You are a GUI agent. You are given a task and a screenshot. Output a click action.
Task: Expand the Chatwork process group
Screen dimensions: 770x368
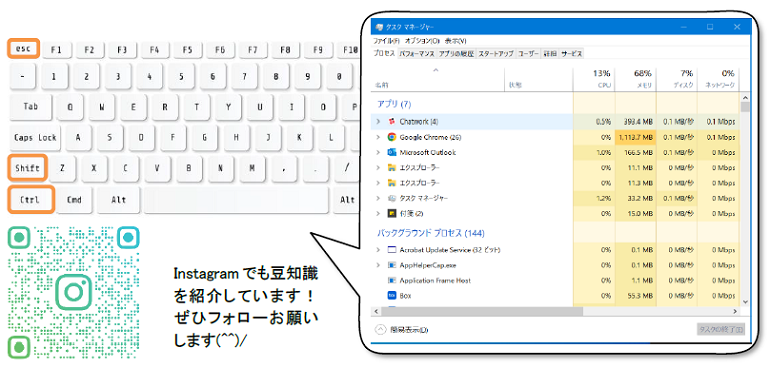[378, 121]
